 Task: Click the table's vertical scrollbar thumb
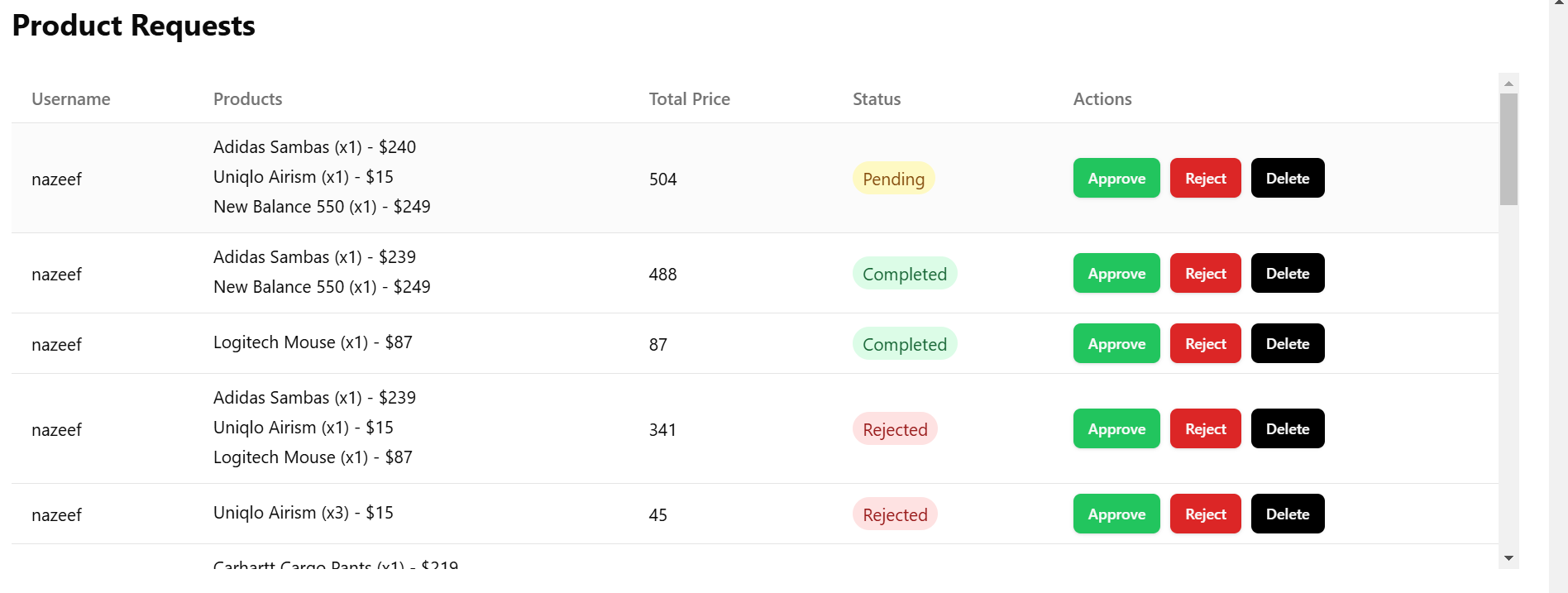(1508, 149)
